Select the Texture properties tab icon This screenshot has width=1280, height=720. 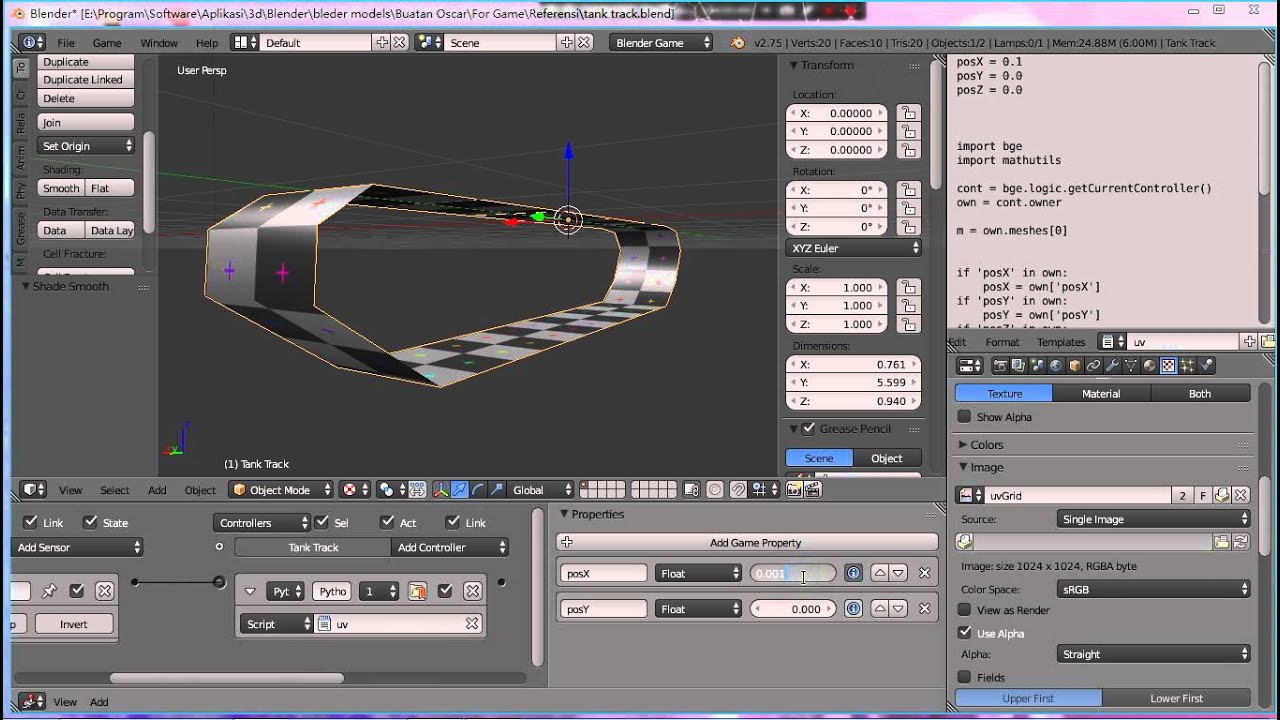coord(1168,366)
